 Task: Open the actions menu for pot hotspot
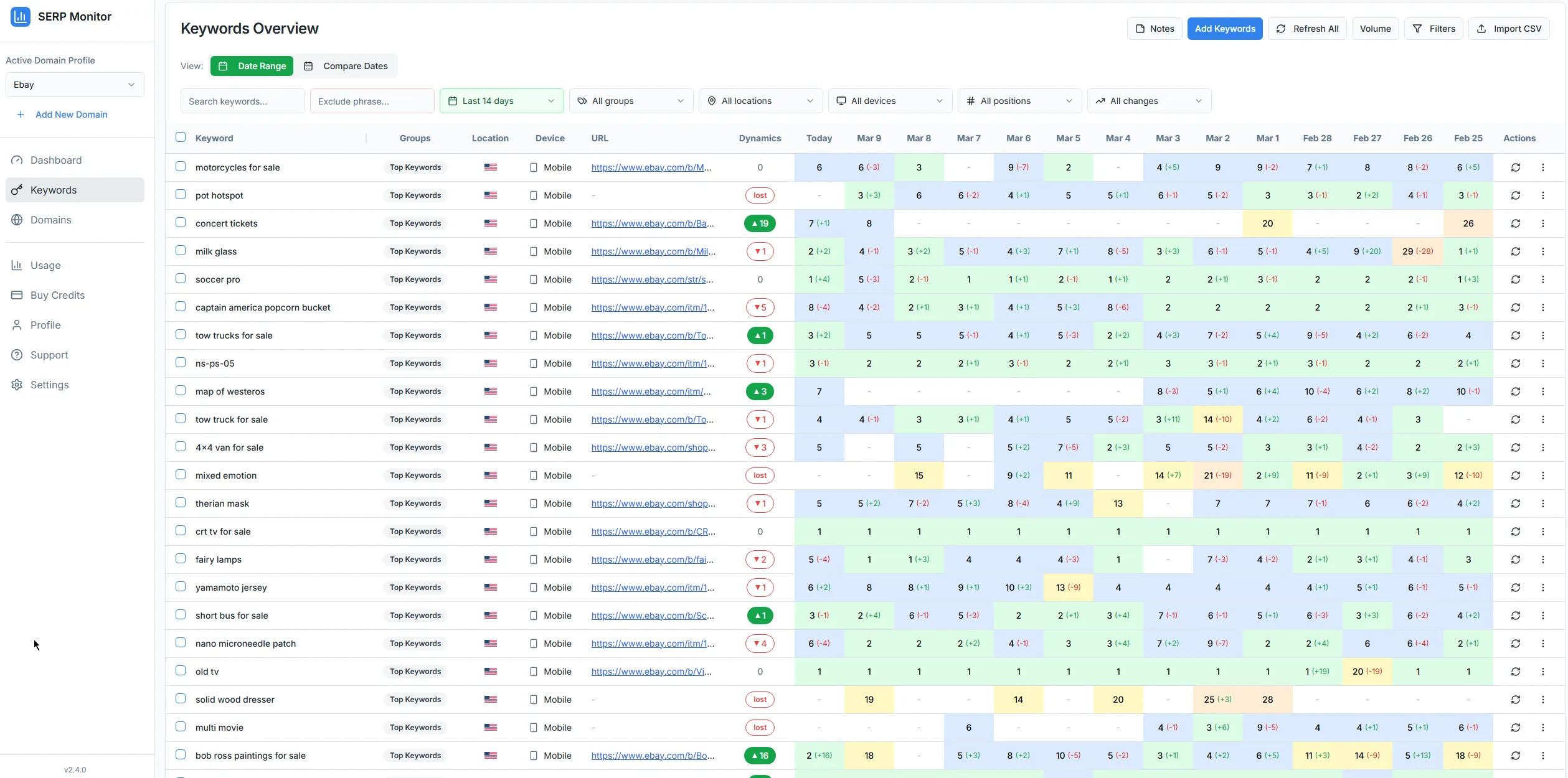click(x=1543, y=195)
